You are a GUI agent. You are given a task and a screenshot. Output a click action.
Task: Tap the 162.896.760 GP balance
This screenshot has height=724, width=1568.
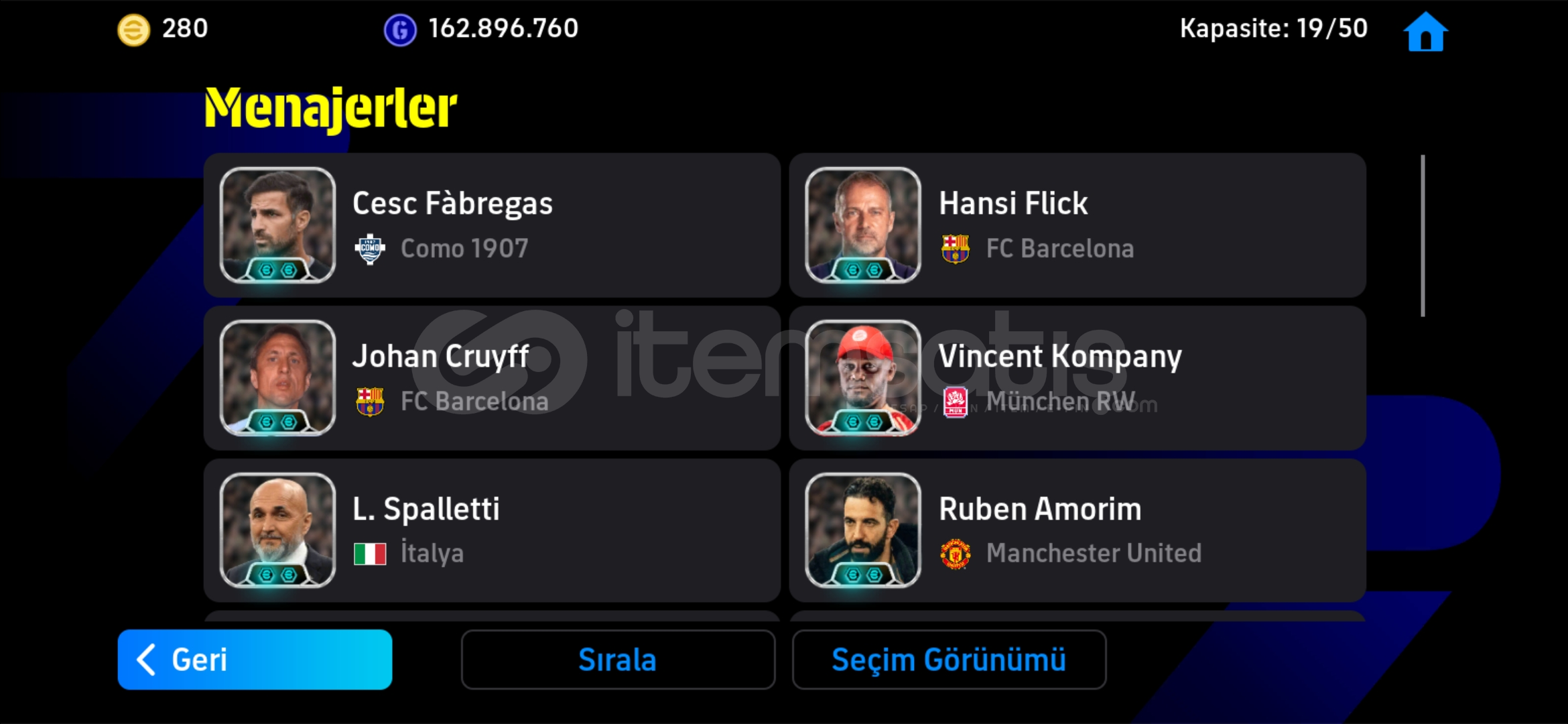[x=503, y=28]
